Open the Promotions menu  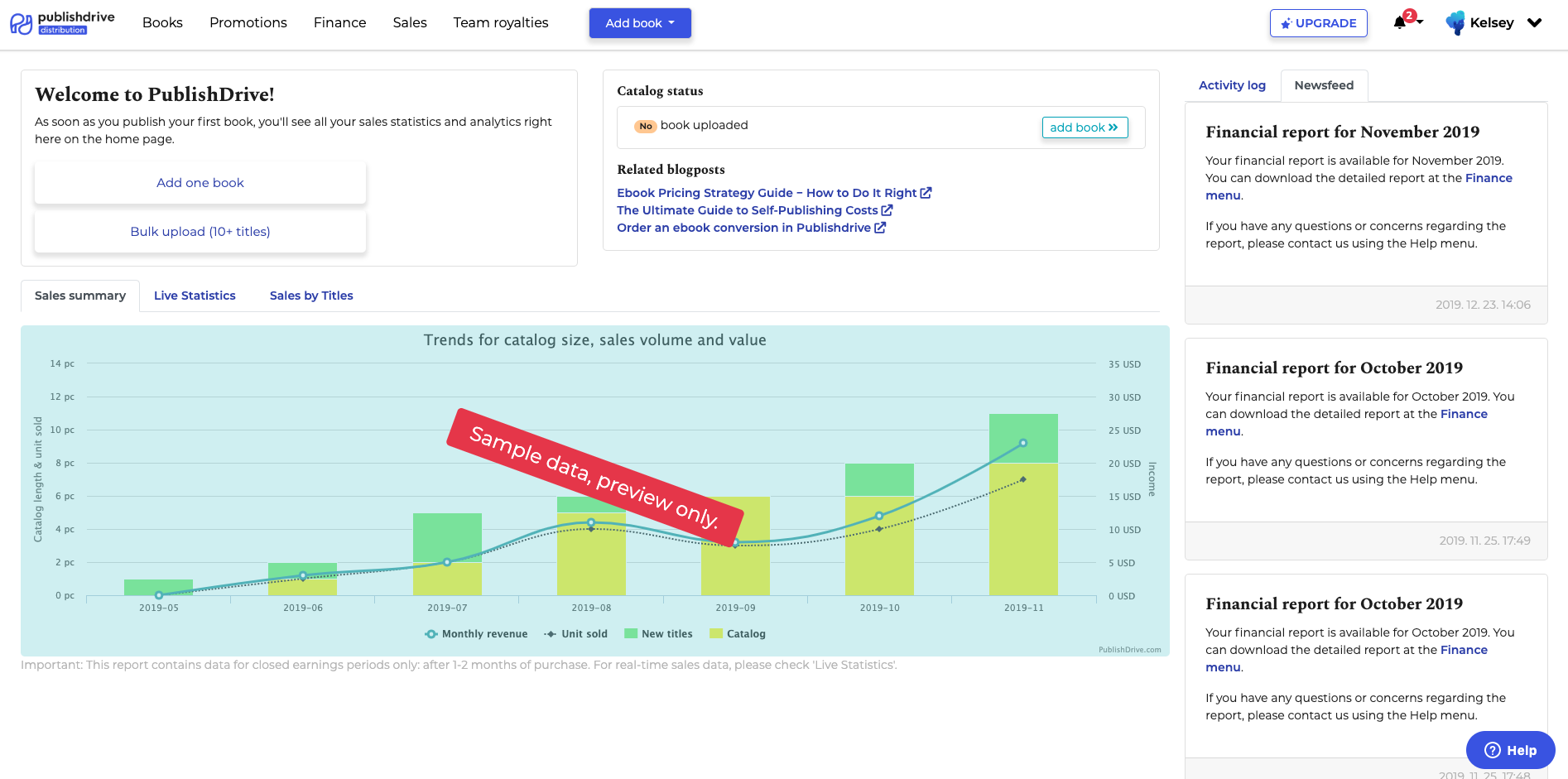tap(248, 22)
